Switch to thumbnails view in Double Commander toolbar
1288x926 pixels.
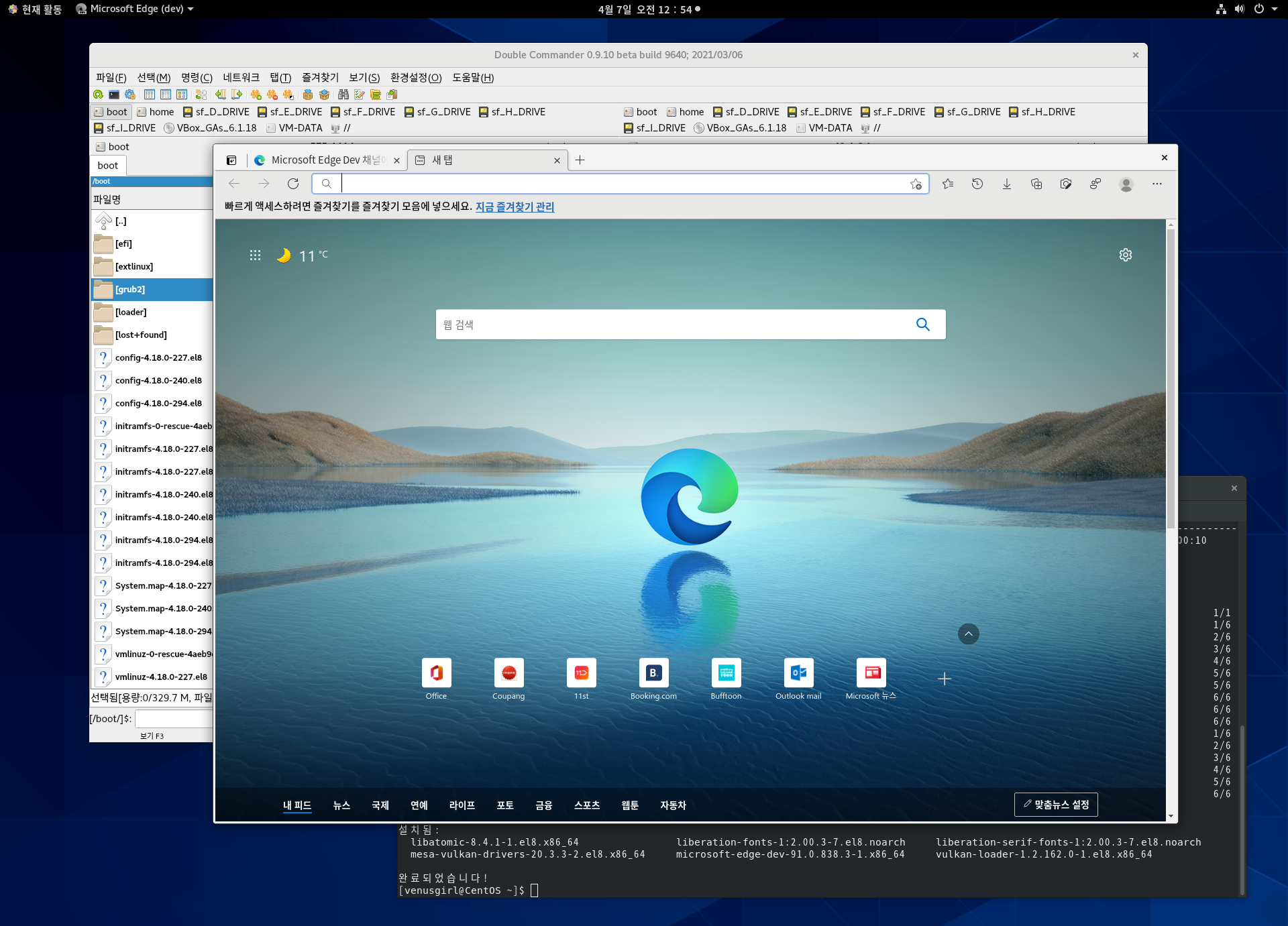coord(182,95)
